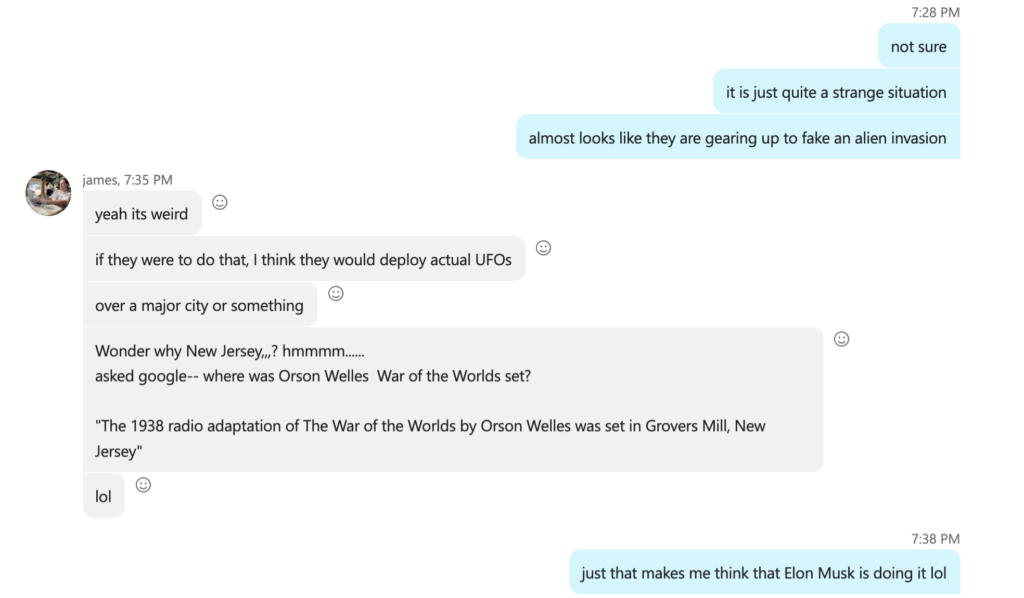Select the "yeah its weird" message bubble

(141, 214)
